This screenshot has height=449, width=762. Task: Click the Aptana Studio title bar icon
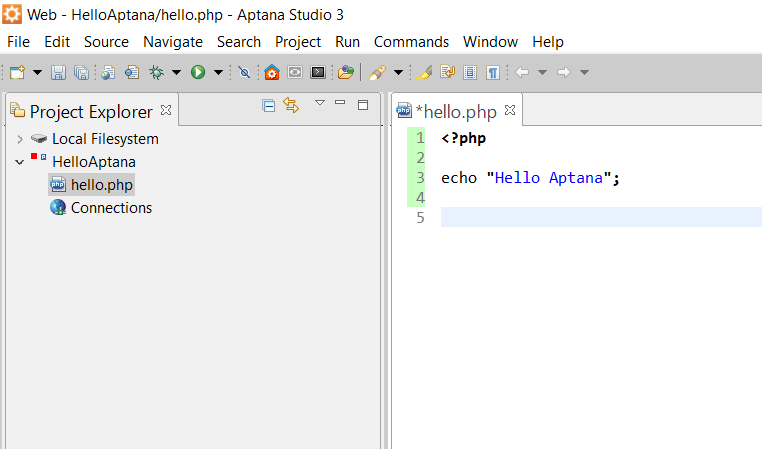pos(12,14)
